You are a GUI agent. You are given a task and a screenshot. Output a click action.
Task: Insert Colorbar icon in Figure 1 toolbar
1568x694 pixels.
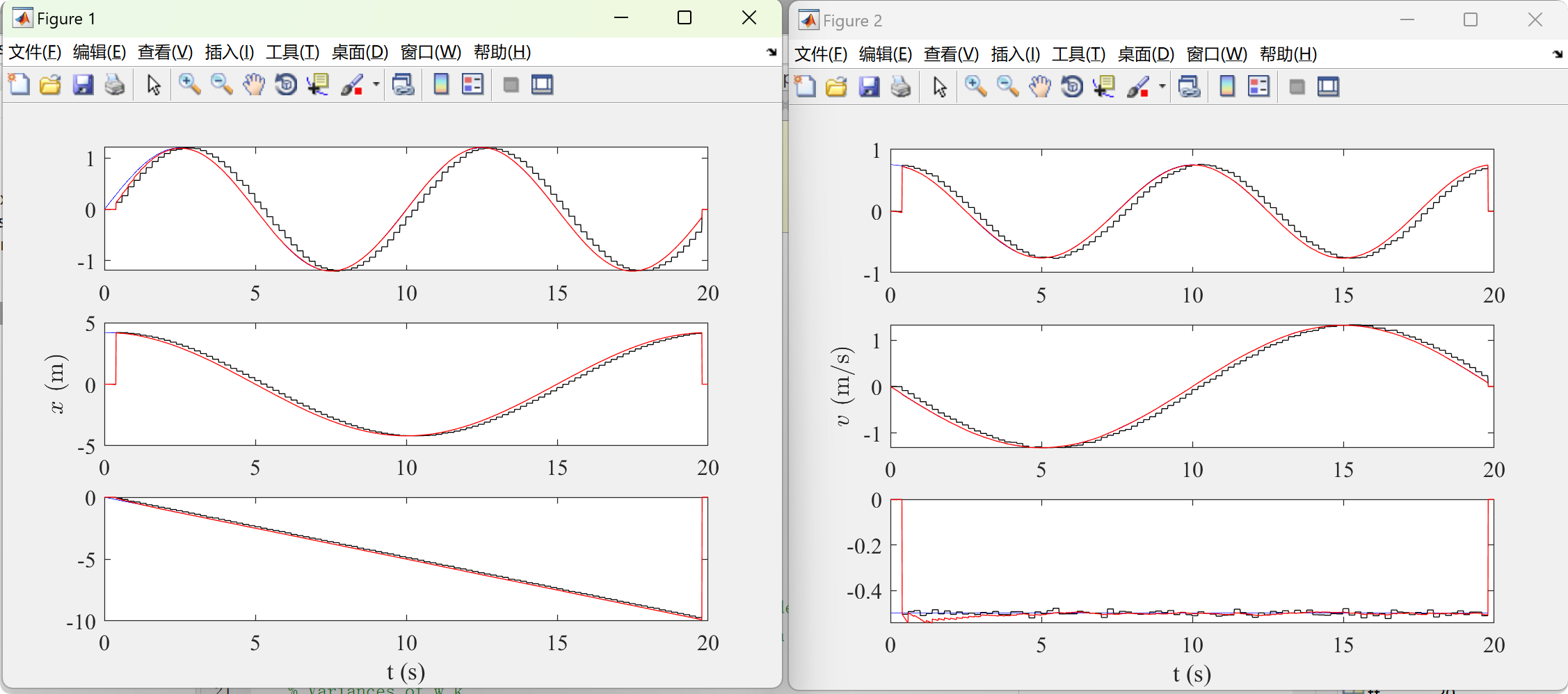click(x=441, y=85)
